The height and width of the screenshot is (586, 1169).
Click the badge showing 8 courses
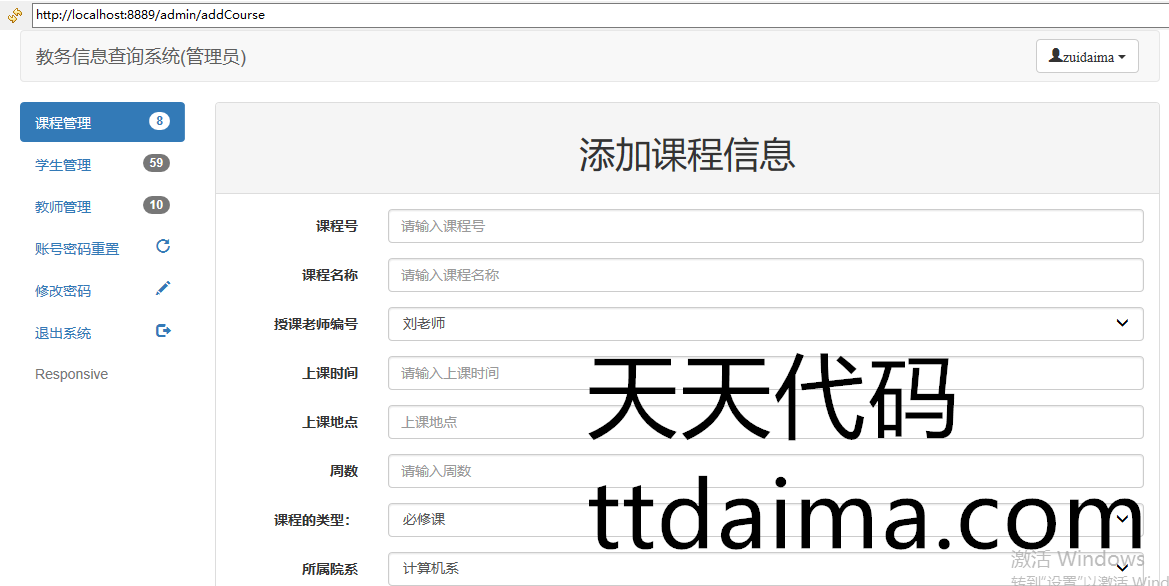tap(159, 121)
